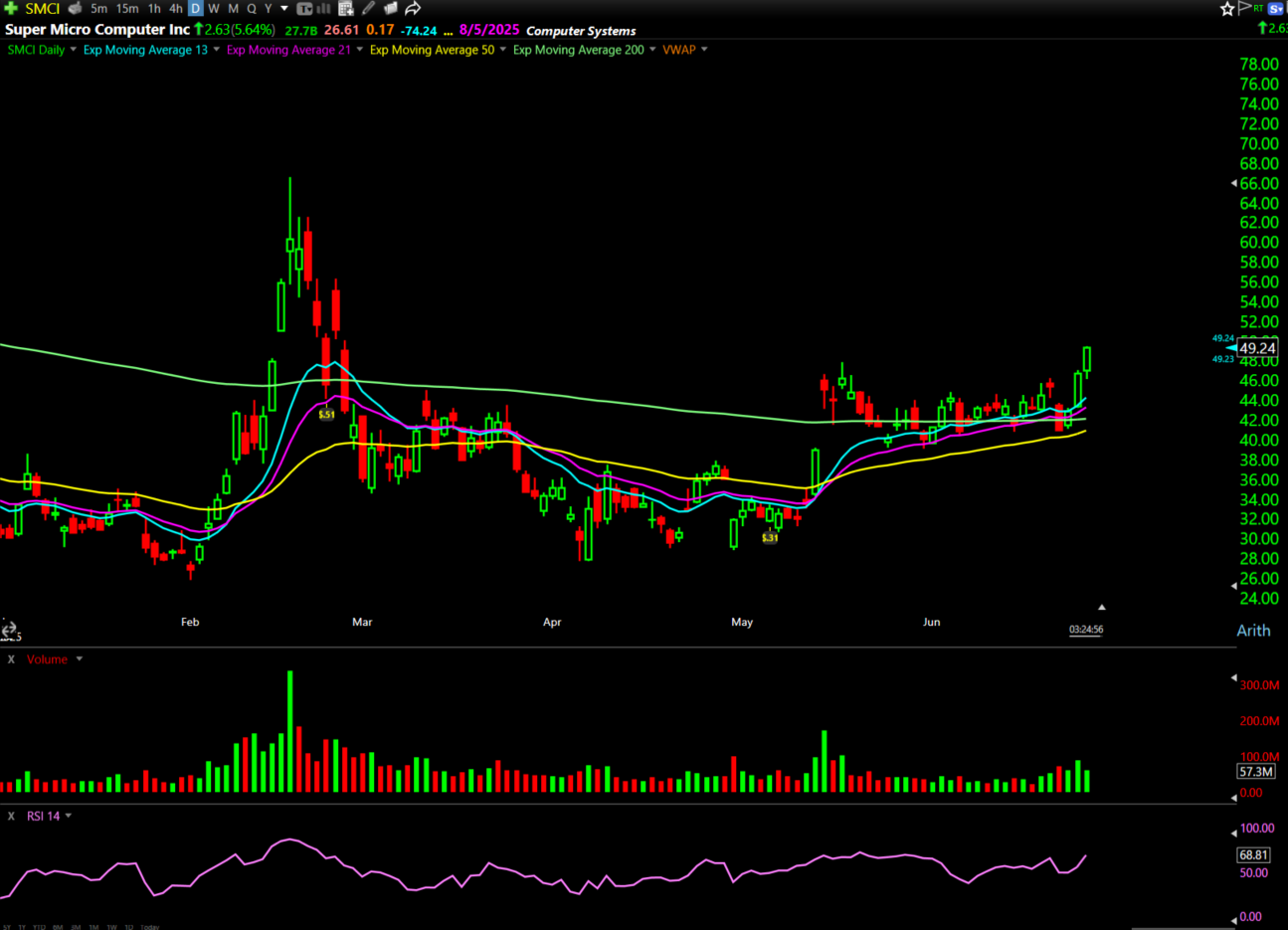
Task: Select the text annotation tool icon
Action: [304, 8]
